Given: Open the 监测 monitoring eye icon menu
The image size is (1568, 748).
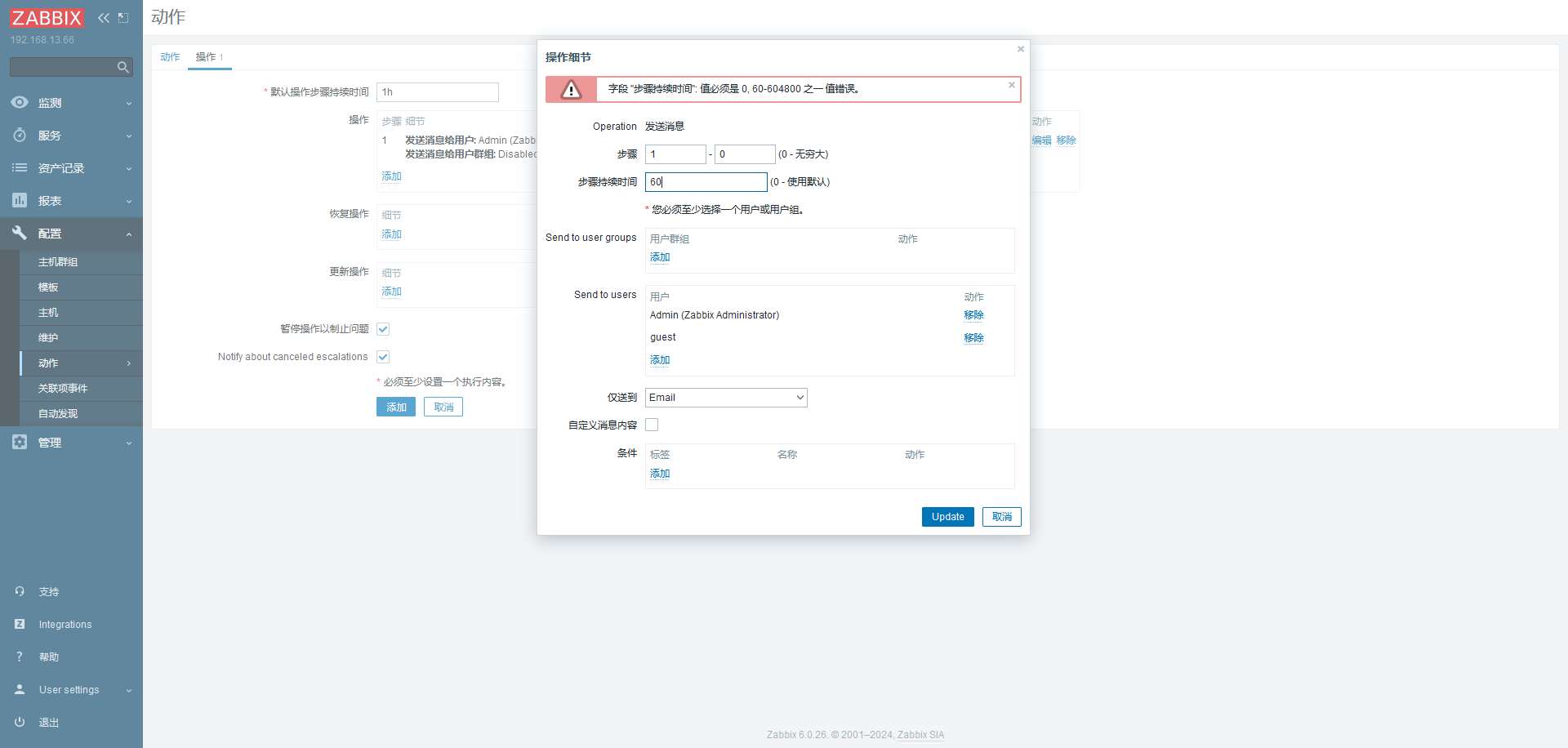Looking at the screenshot, I should click(x=20, y=103).
